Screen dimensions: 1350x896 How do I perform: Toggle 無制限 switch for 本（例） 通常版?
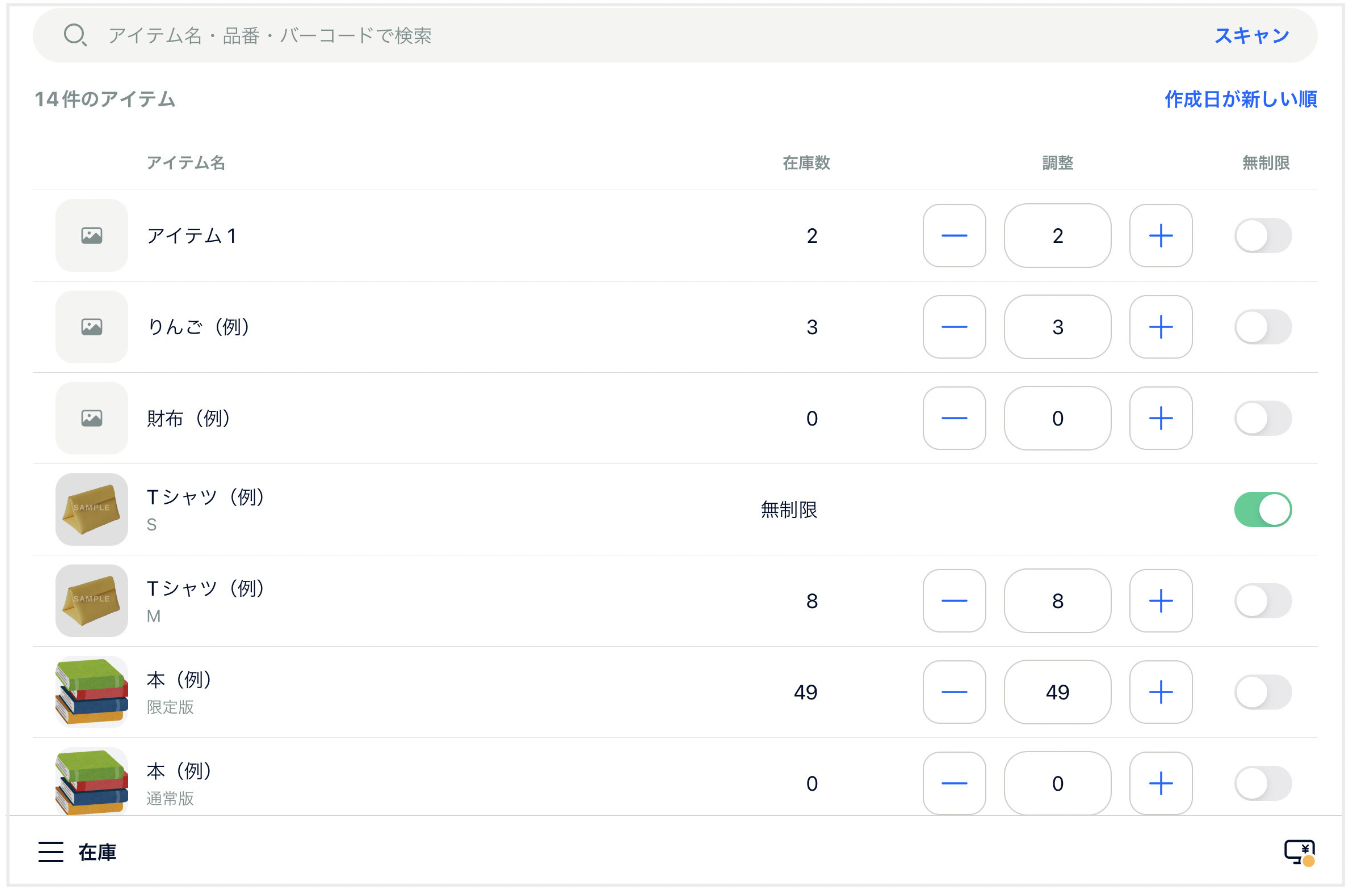1263,783
